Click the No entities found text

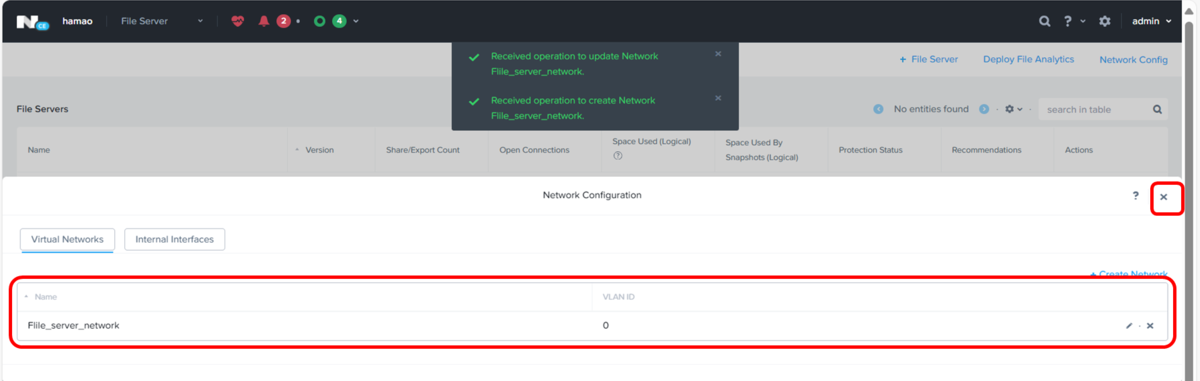click(x=931, y=109)
